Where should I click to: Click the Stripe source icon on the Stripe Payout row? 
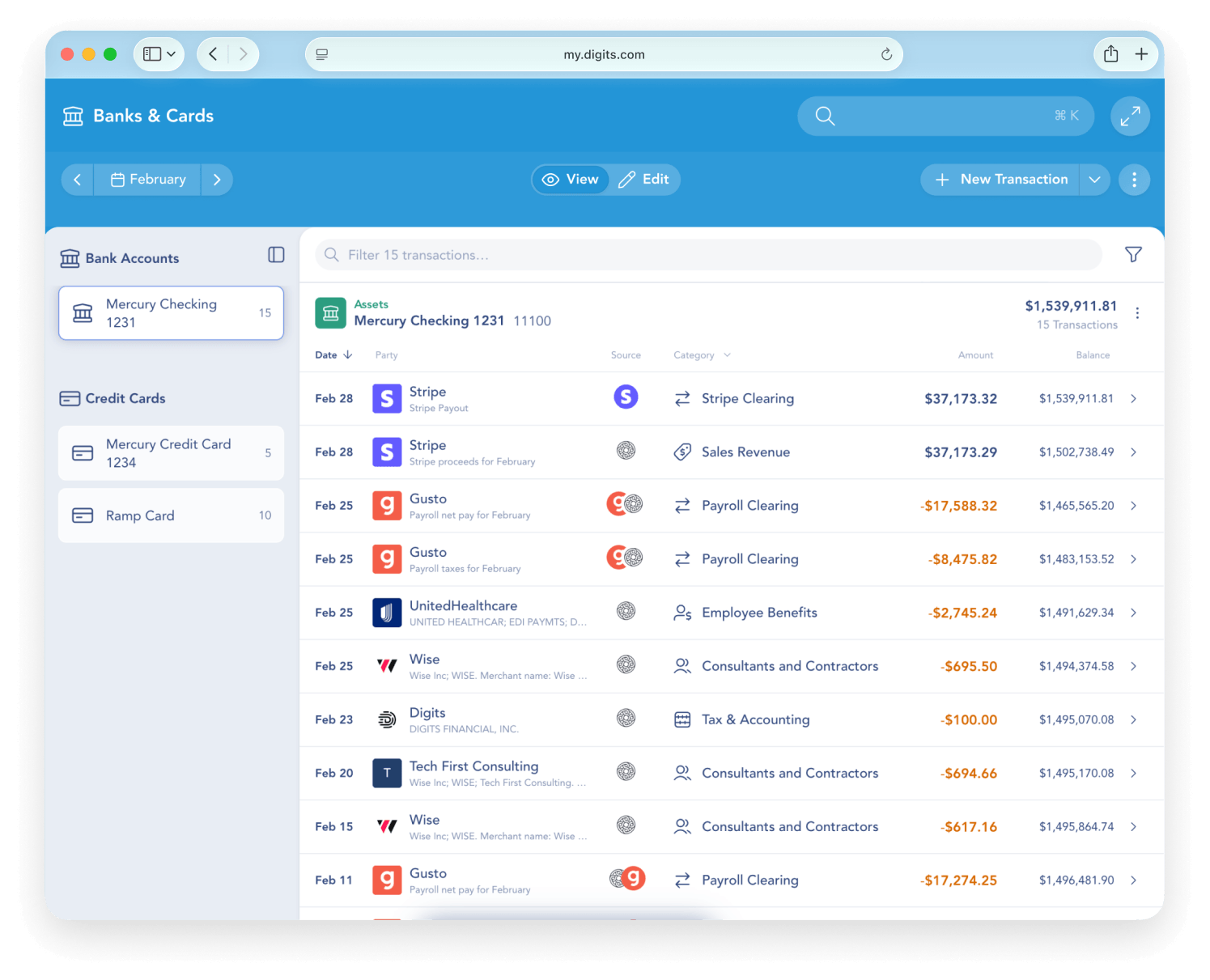(626, 397)
